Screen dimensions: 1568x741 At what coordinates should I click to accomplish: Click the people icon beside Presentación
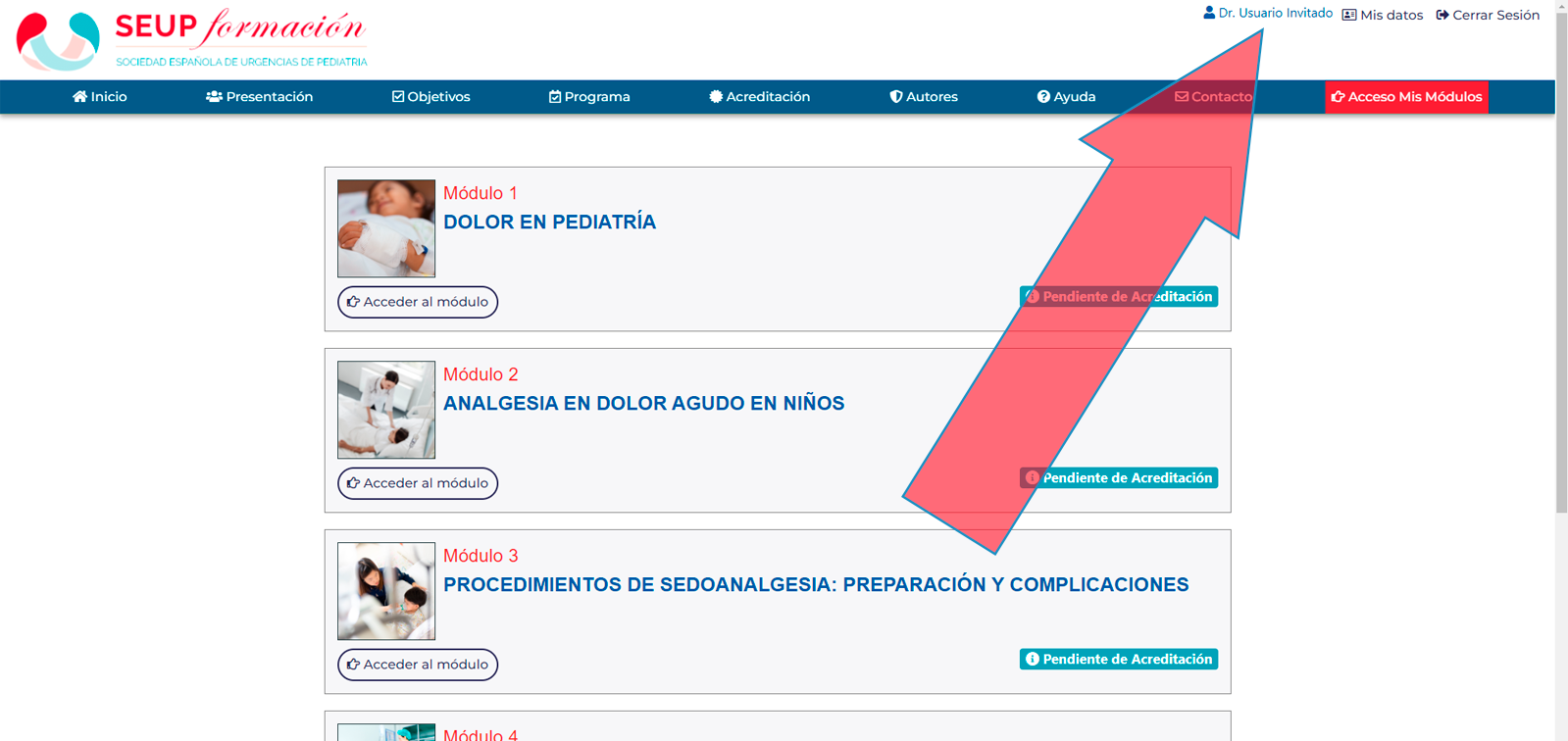coord(214,97)
